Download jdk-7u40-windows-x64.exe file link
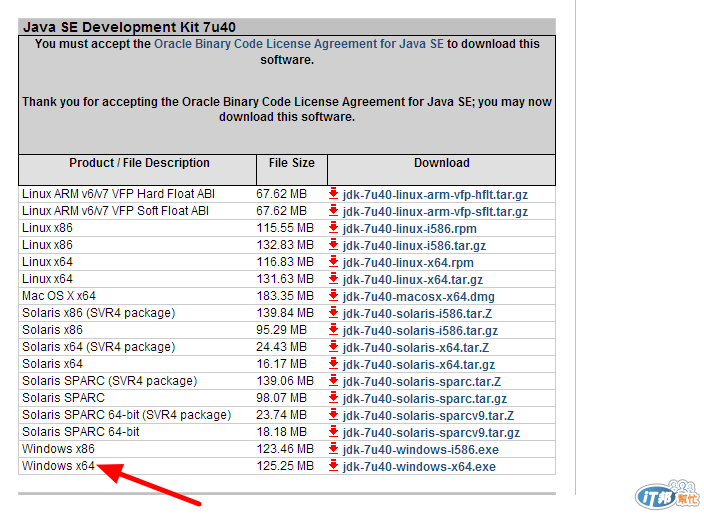 click(x=419, y=467)
